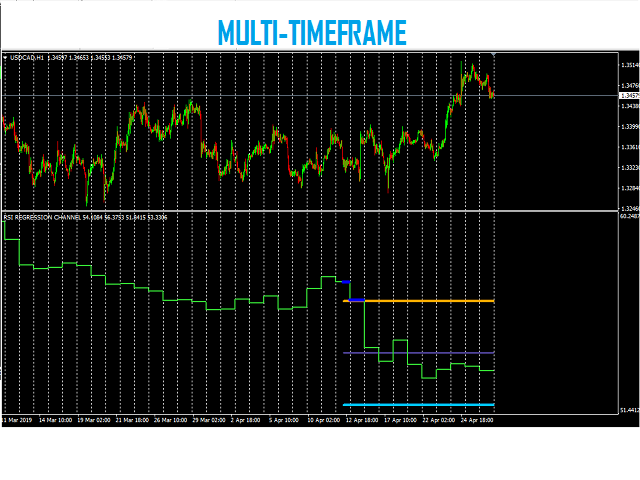Click the short blue marker above orange line

[x=346, y=282]
